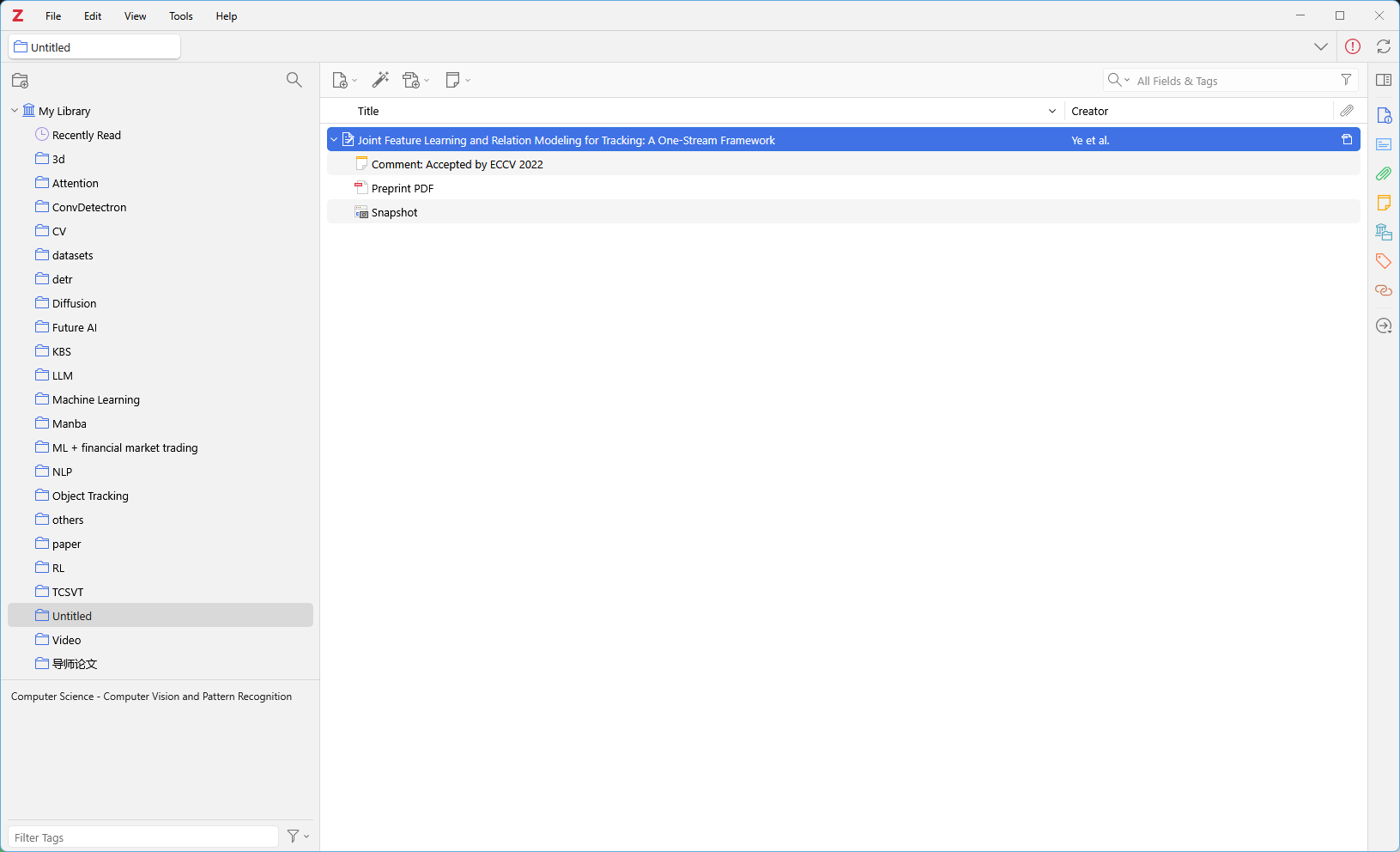
Task: Click the New Collection icon
Action: (21, 81)
